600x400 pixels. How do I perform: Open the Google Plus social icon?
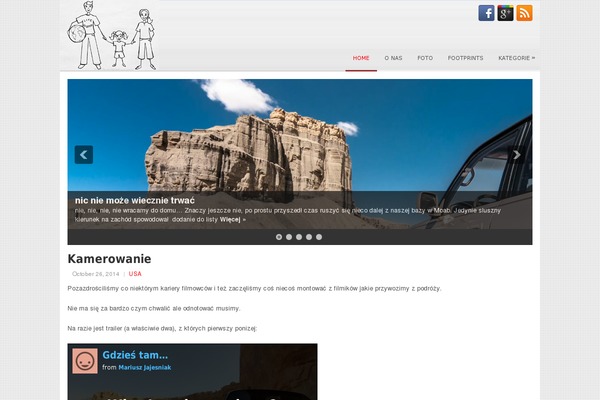point(505,13)
